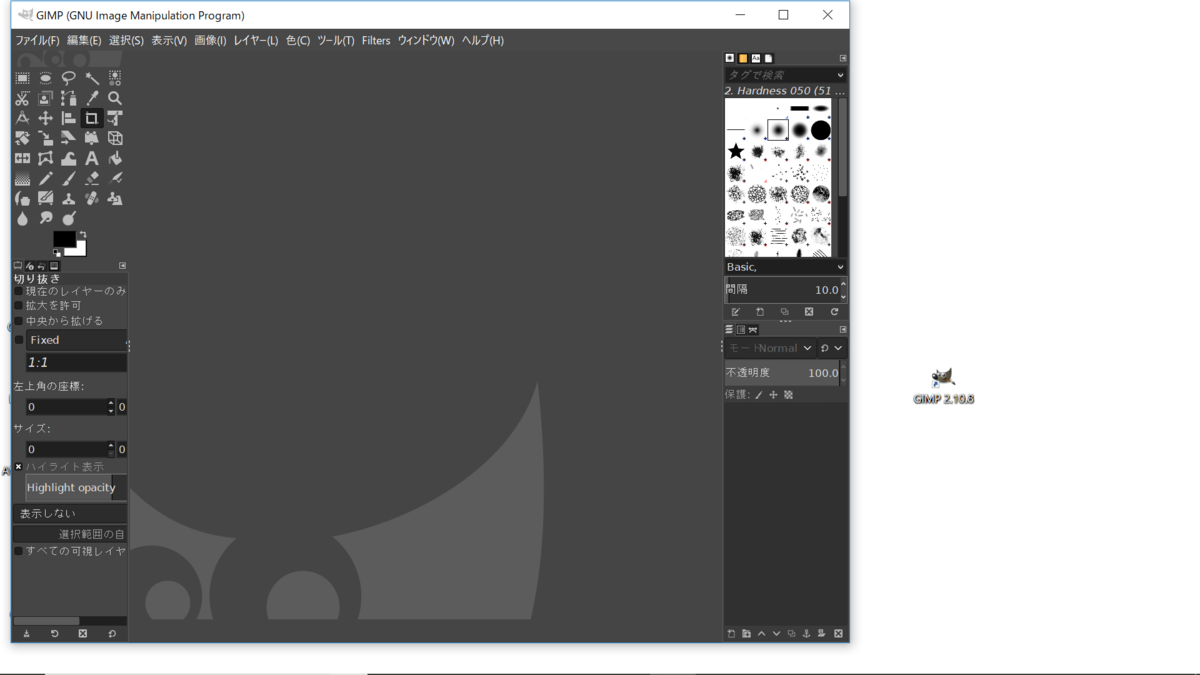Select the Rectangle Select tool
Screen dimensions: 1200x675
click(22, 78)
